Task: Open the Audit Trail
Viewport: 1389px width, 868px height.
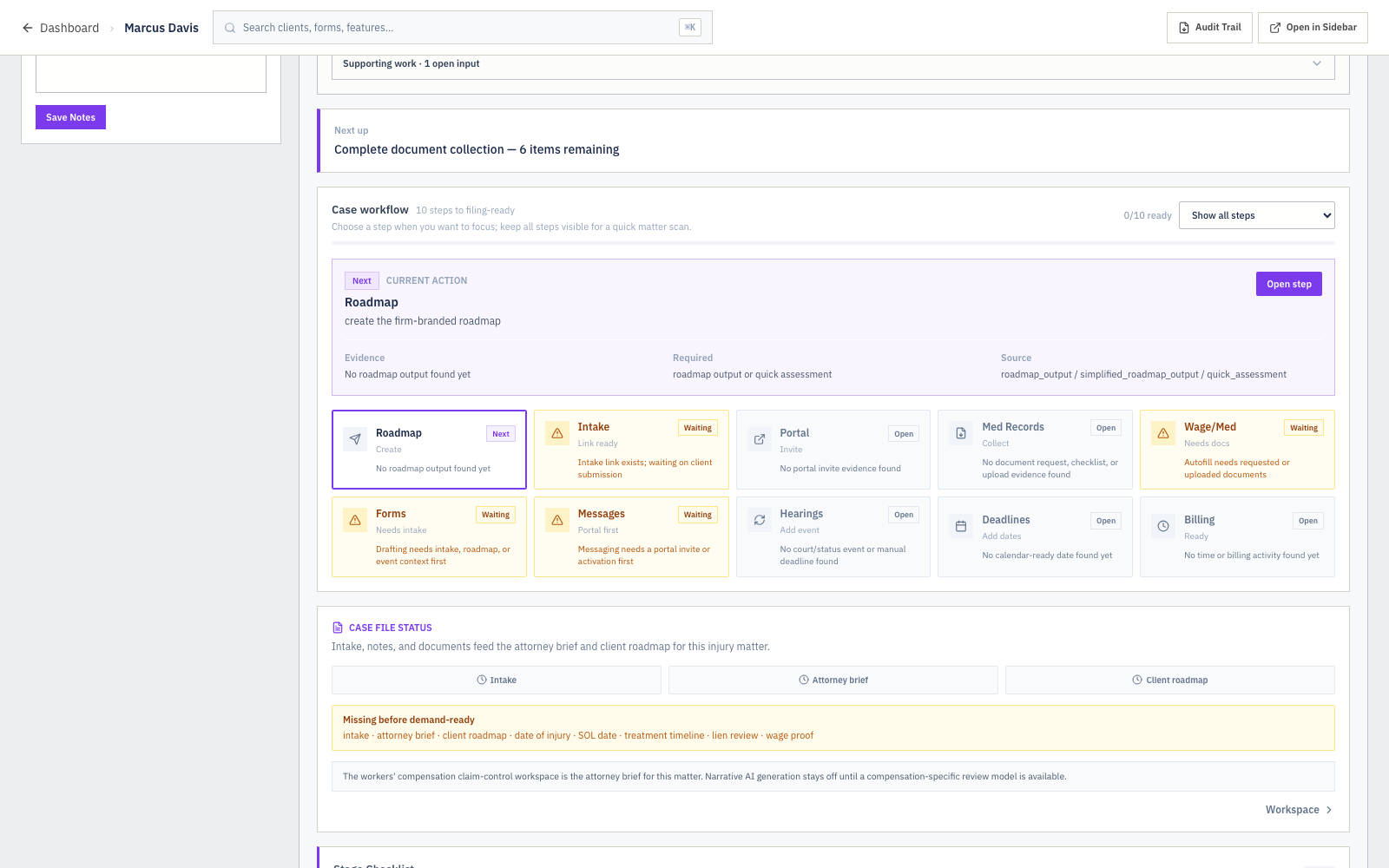Action: [x=1209, y=28]
